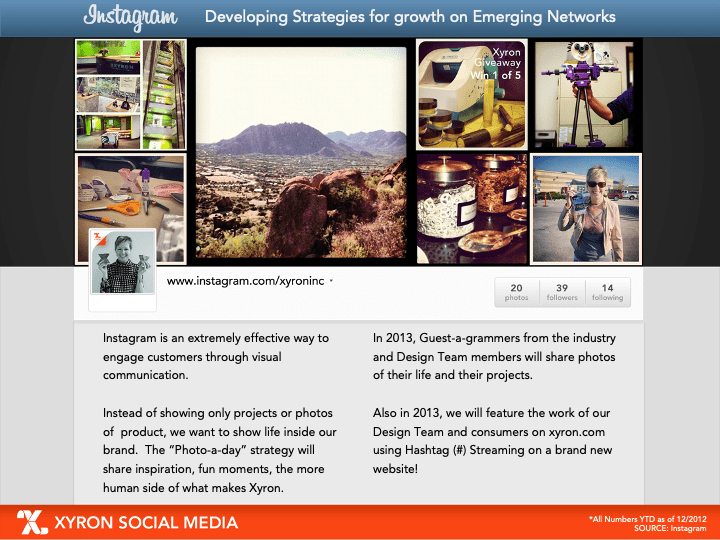The height and width of the screenshot is (540, 720).
Task: Click the paragraph starting 'Instagram is an extremely effective'
Action: click(x=216, y=356)
